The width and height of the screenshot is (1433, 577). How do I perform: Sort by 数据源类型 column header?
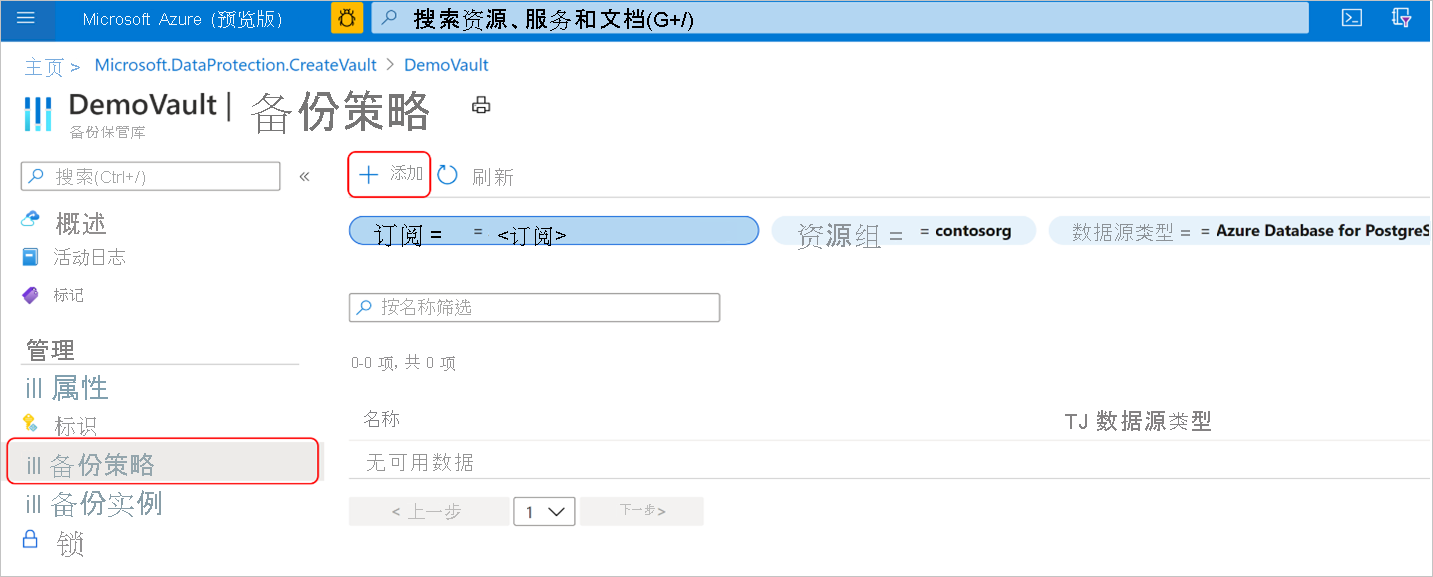click(1153, 421)
